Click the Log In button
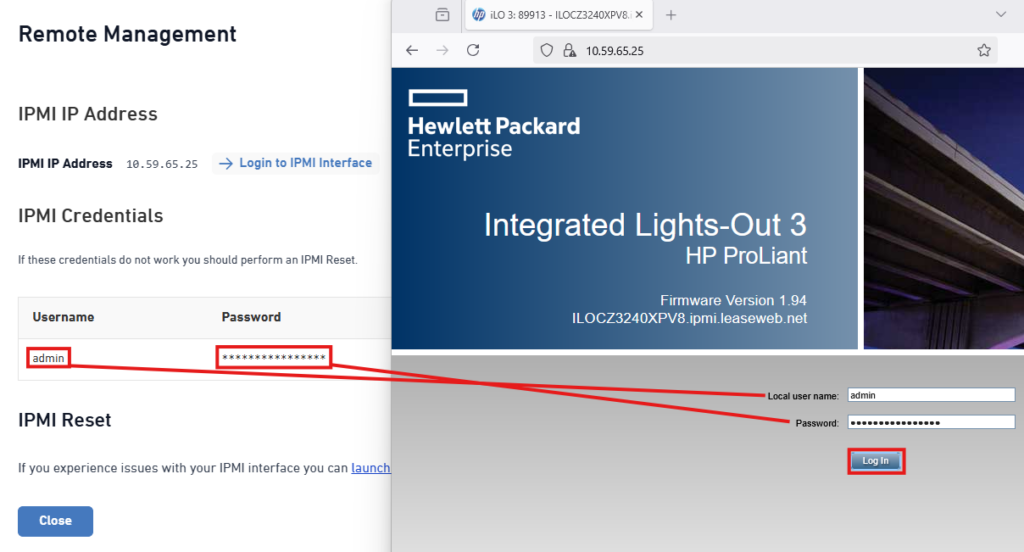The width and height of the screenshot is (1024, 552). tap(876, 461)
